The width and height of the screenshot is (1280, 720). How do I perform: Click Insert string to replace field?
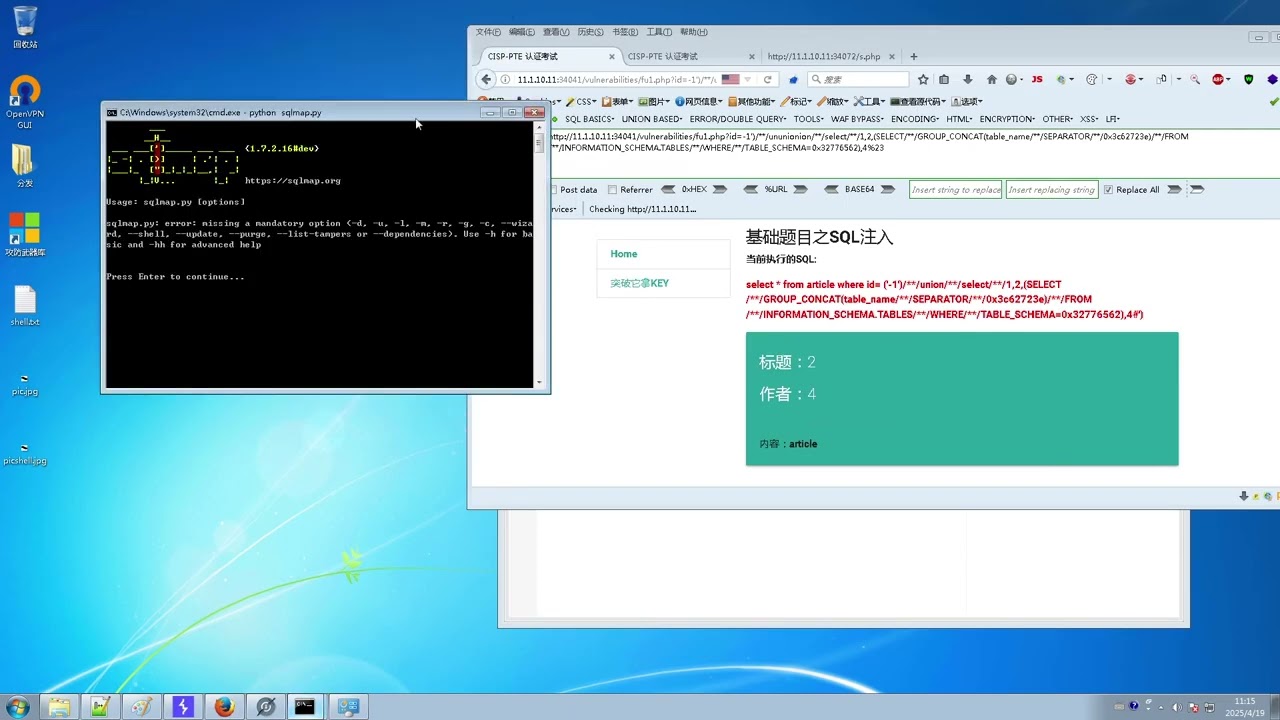click(955, 189)
